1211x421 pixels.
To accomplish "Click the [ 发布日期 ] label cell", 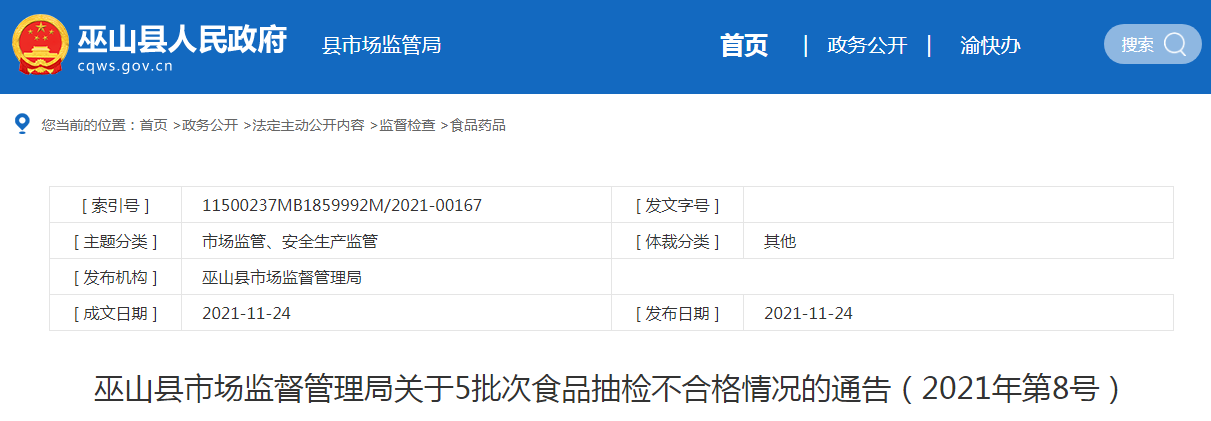I will click(x=677, y=313).
